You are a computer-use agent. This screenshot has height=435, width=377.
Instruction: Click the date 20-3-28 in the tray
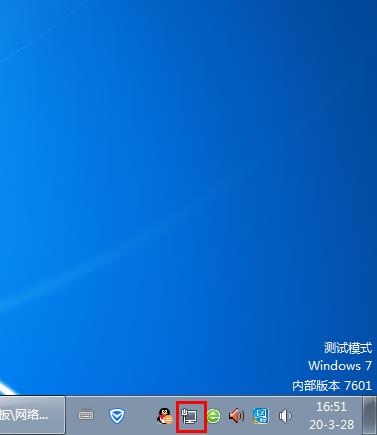(x=331, y=425)
